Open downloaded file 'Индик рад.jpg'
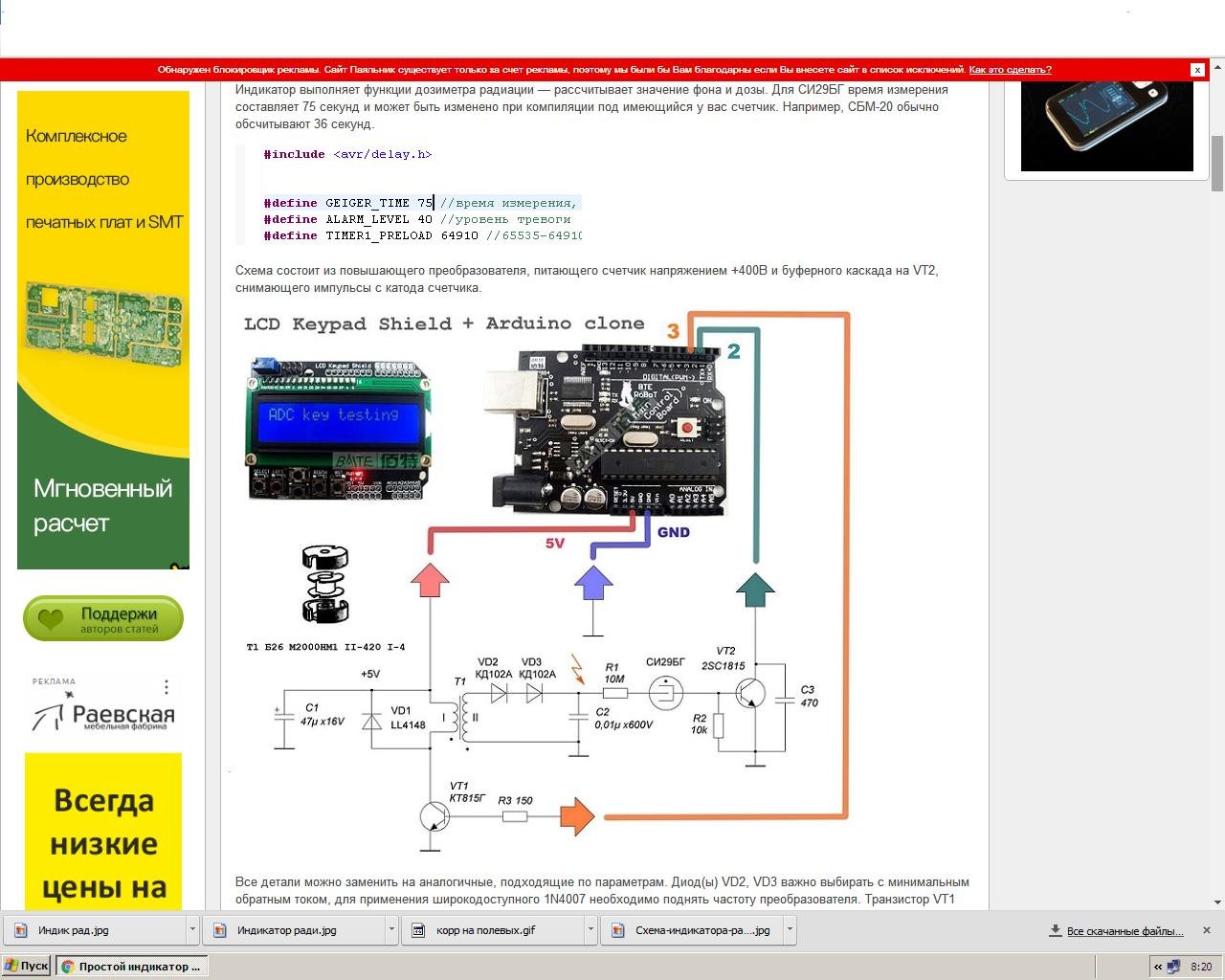Viewport: 1225px width, 980px height. [x=74, y=930]
